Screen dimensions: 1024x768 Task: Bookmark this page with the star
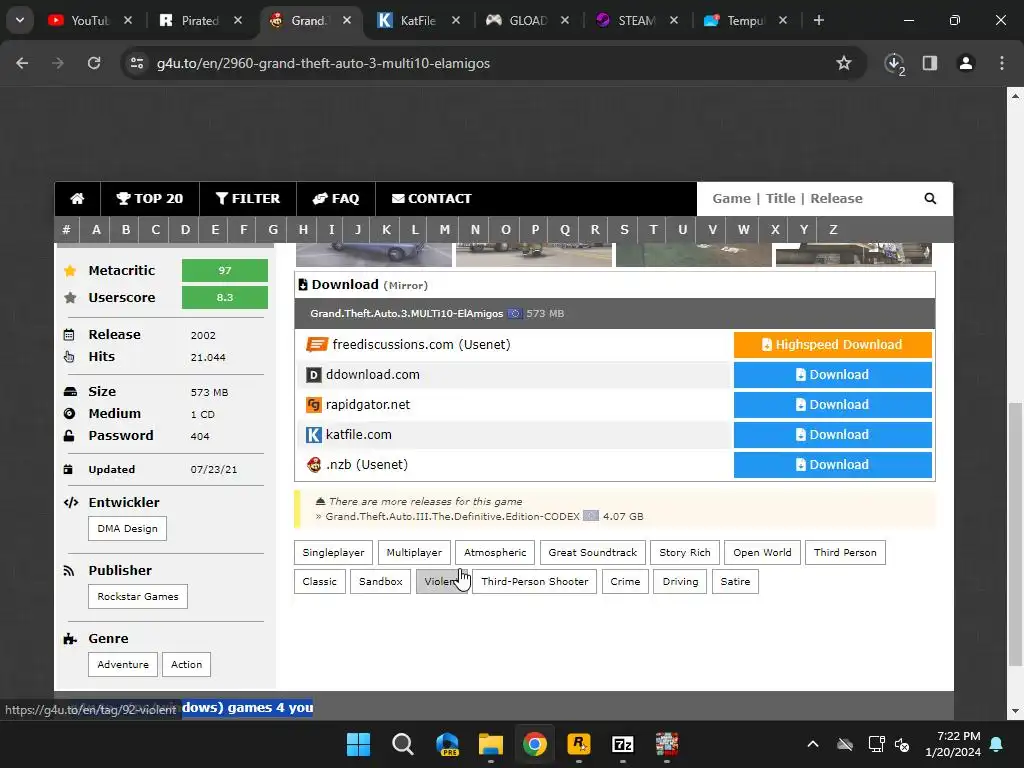844,63
